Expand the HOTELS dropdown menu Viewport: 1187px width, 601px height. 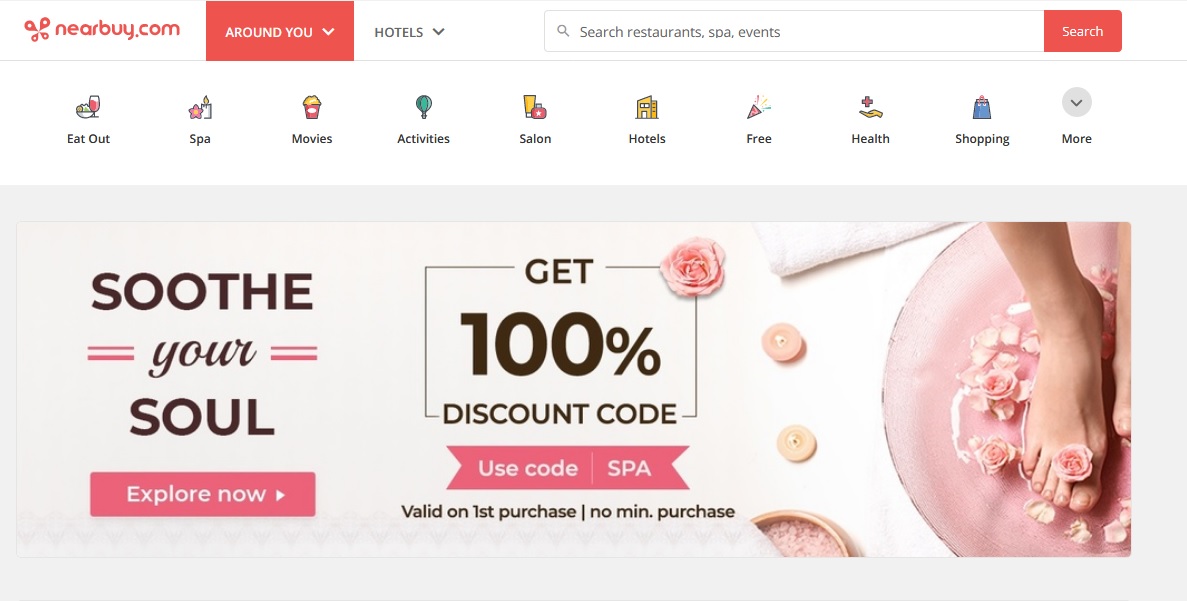[410, 32]
